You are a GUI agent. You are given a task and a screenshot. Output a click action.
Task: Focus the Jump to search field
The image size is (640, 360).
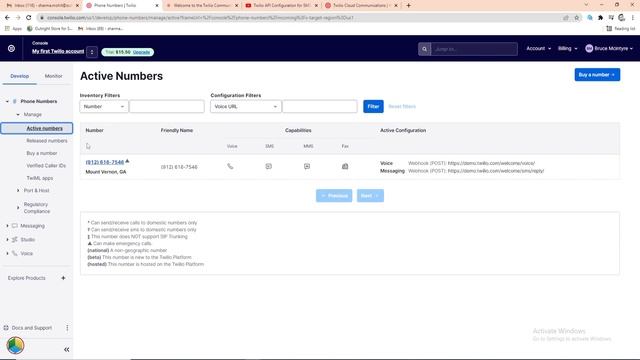tap(474, 49)
